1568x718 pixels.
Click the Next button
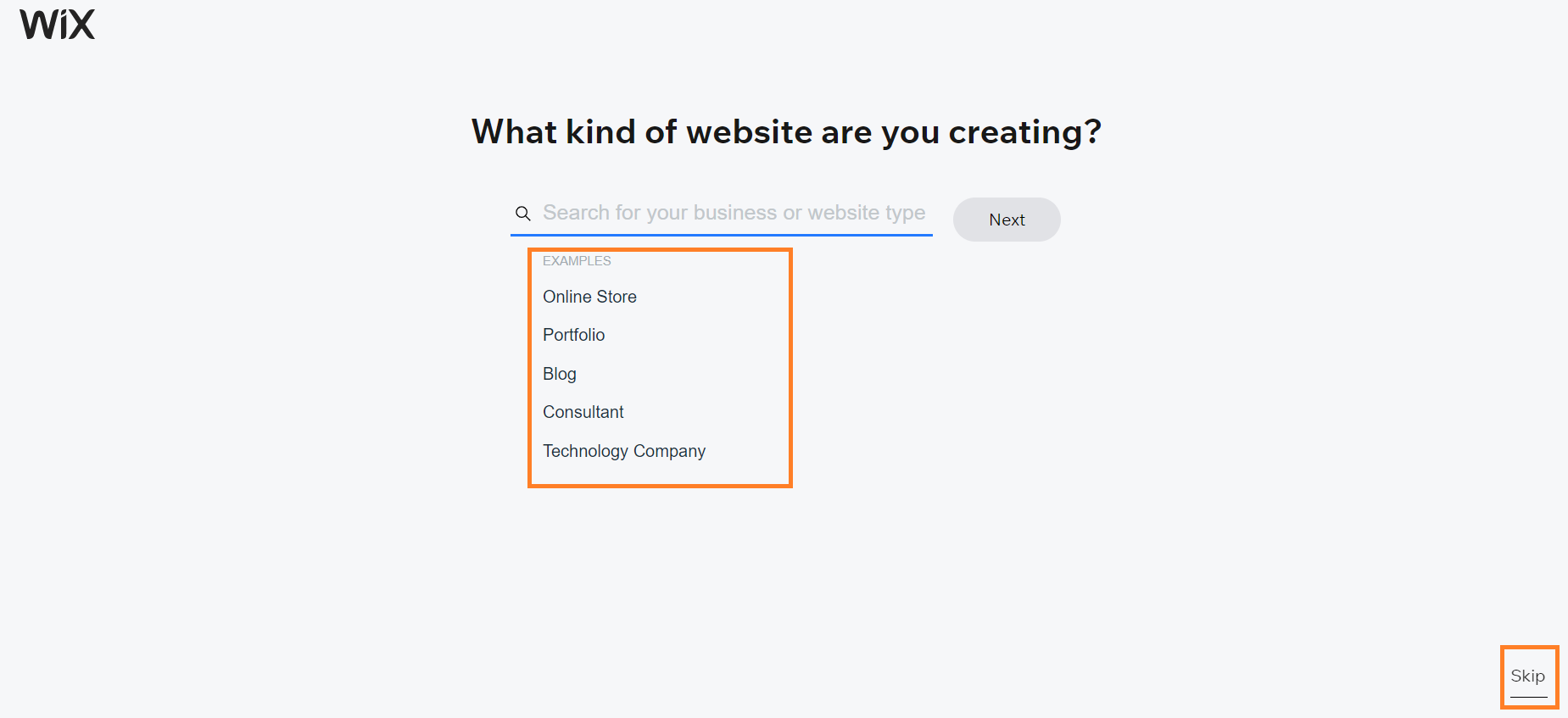pos(1007,220)
